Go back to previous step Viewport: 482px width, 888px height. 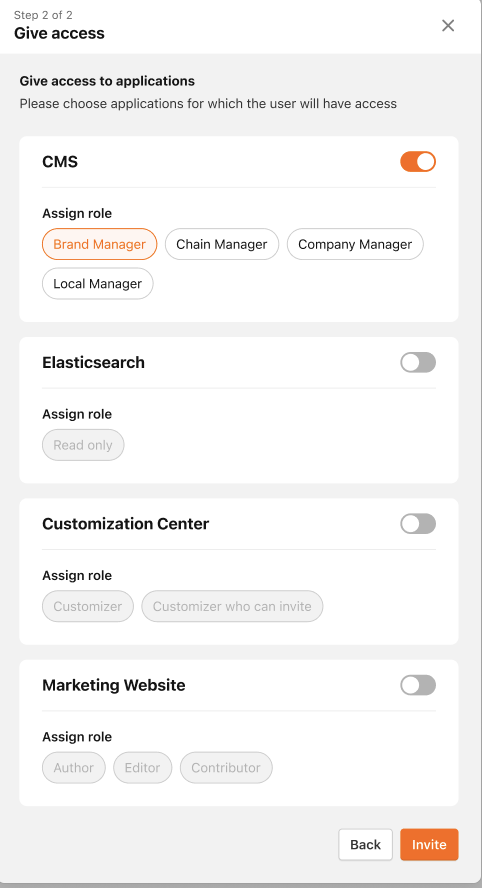pos(365,844)
